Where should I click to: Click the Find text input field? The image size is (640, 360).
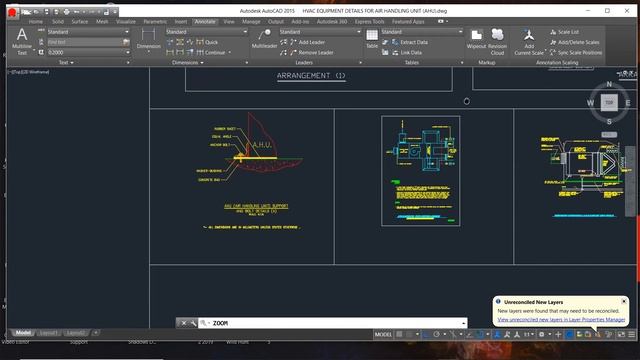tap(84, 42)
